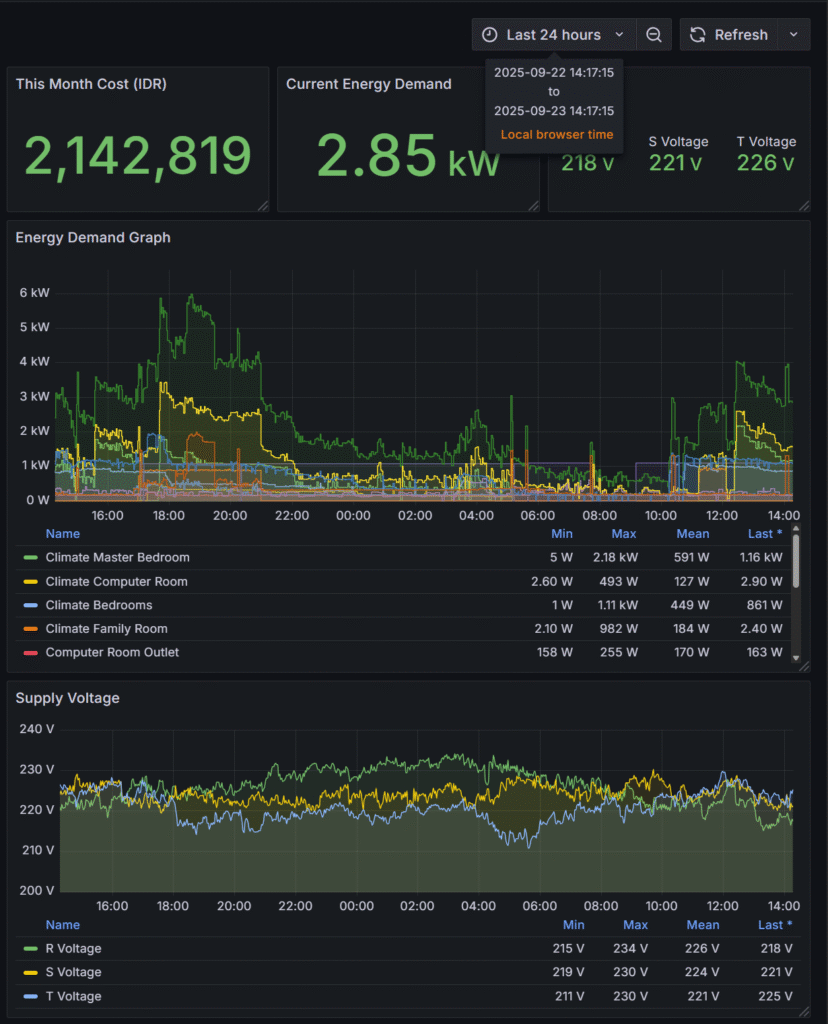The image size is (828, 1024).
Task: Open the refresh interval dropdown arrow
Action: pyautogui.click(x=793, y=35)
